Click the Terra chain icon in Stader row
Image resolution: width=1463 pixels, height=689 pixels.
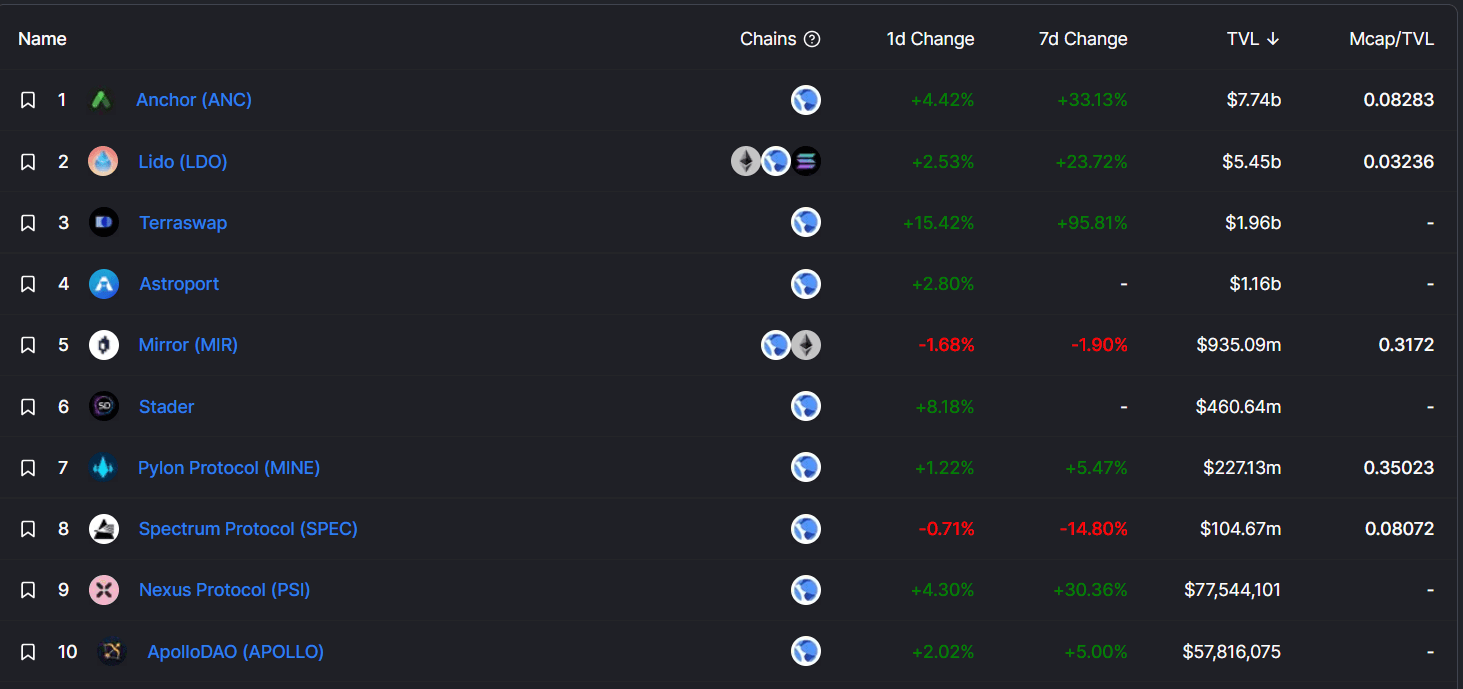[x=806, y=406]
